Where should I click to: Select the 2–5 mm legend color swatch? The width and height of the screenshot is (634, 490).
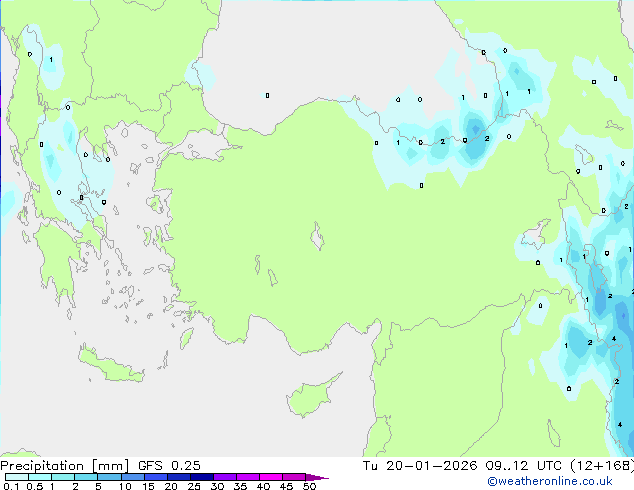(86, 477)
